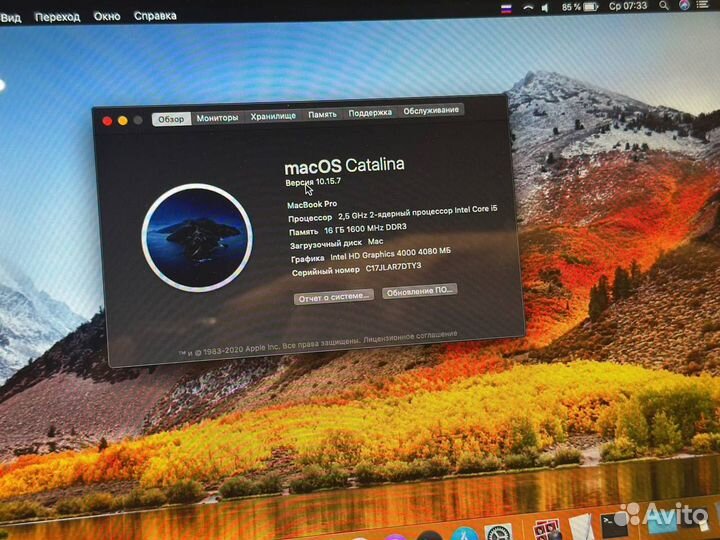
Task: Open App Store from the Dock
Action: click(x=464, y=534)
